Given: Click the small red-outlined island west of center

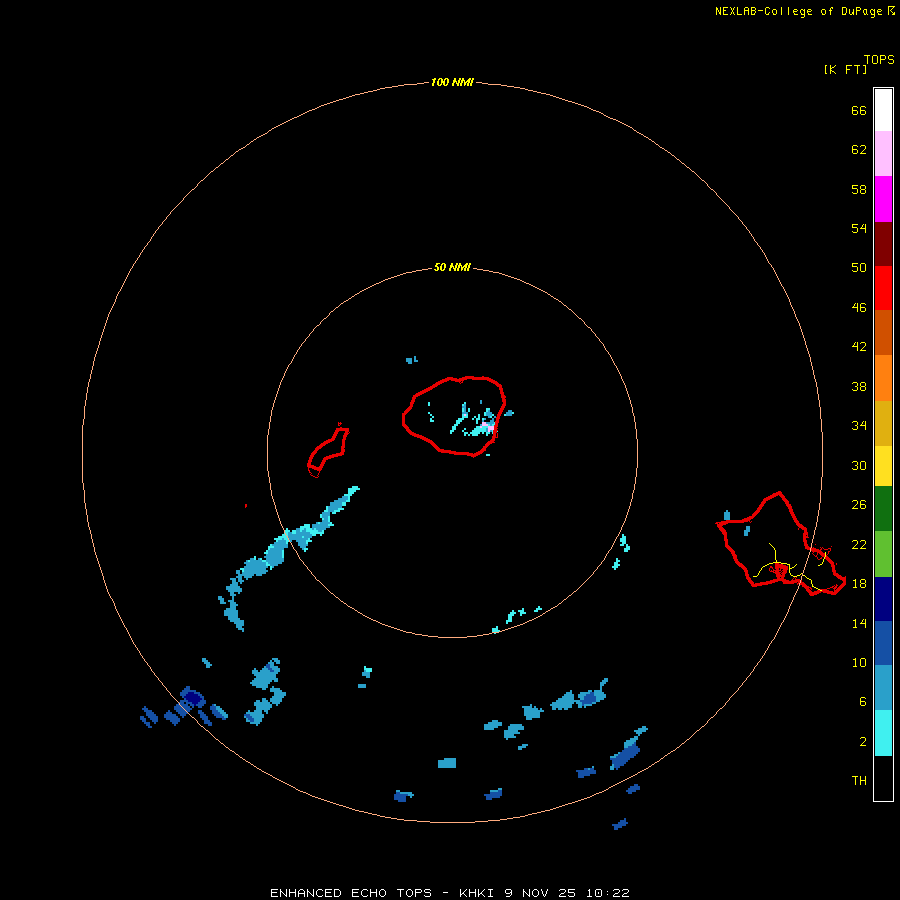Looking at the screenshot, I should [328, 450].
